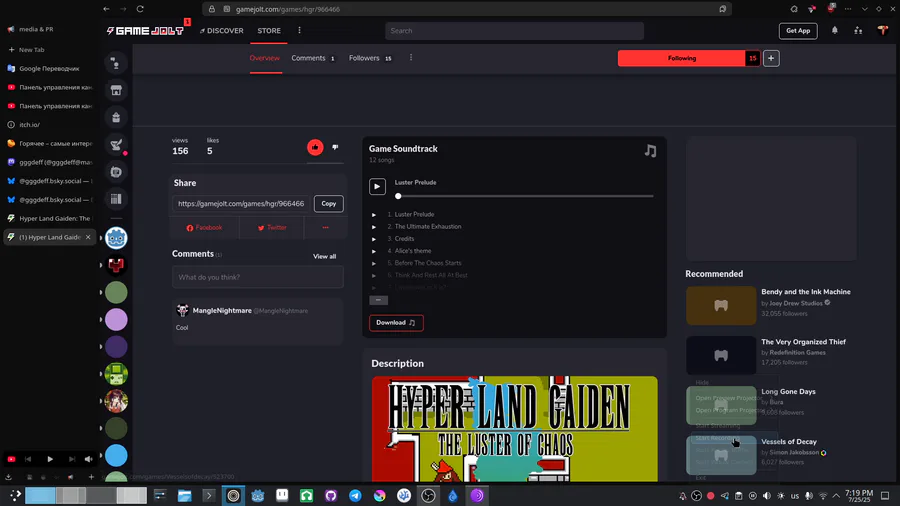Play track 4 Alice's theme
The height and width of the screenshot is (506, 900).
tap(374, 251)
